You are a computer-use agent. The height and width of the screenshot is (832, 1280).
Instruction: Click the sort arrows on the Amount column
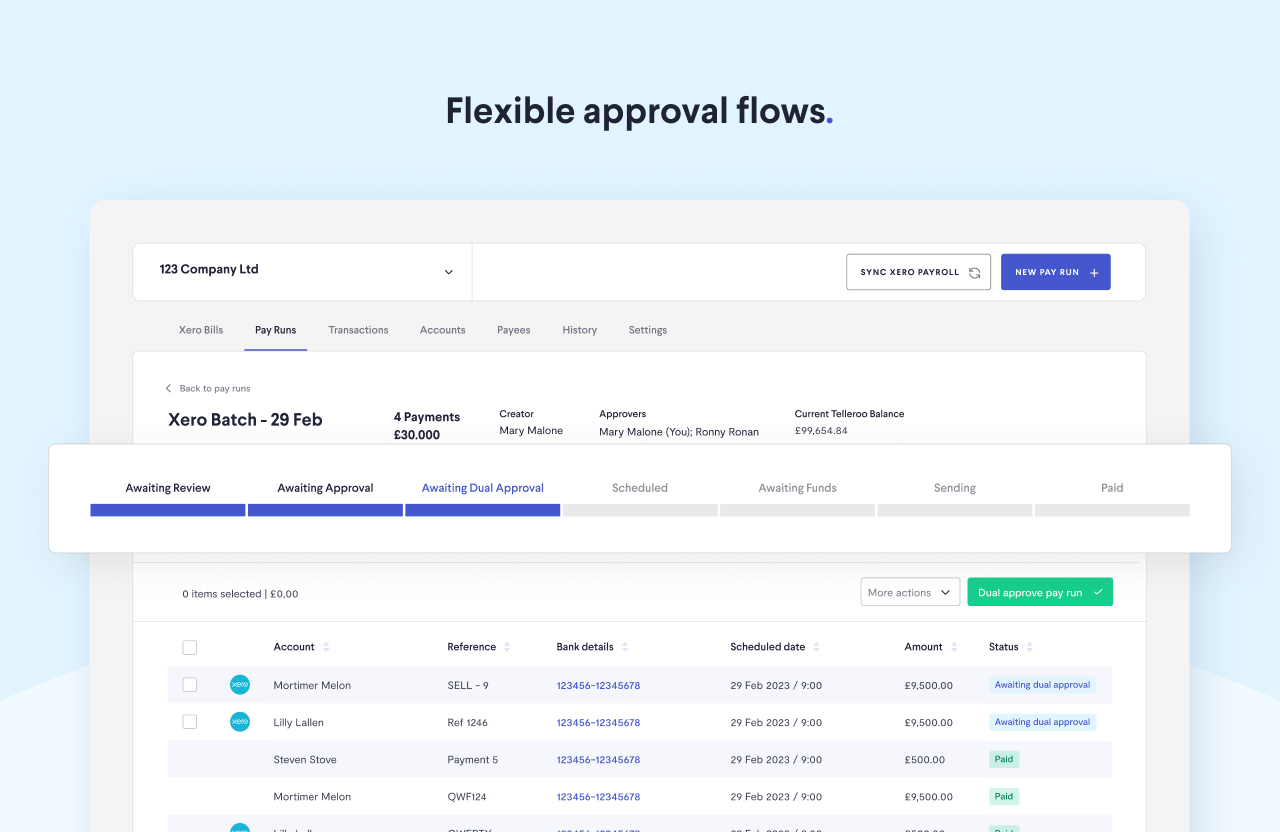[954, 647]
